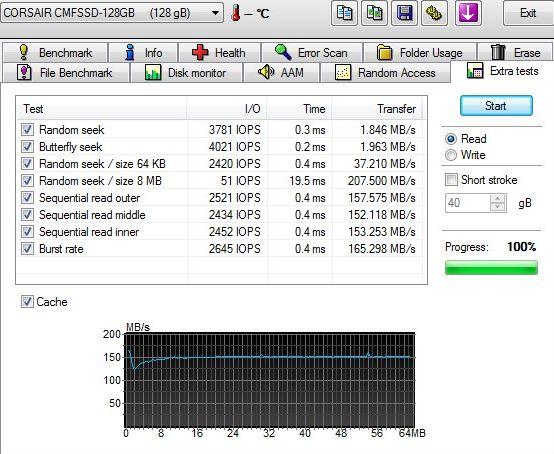Screen dimensions: 554x454
Task: Copy screenshot to clipboard icon
Action: pyautogui.click(x=374, y=13)
